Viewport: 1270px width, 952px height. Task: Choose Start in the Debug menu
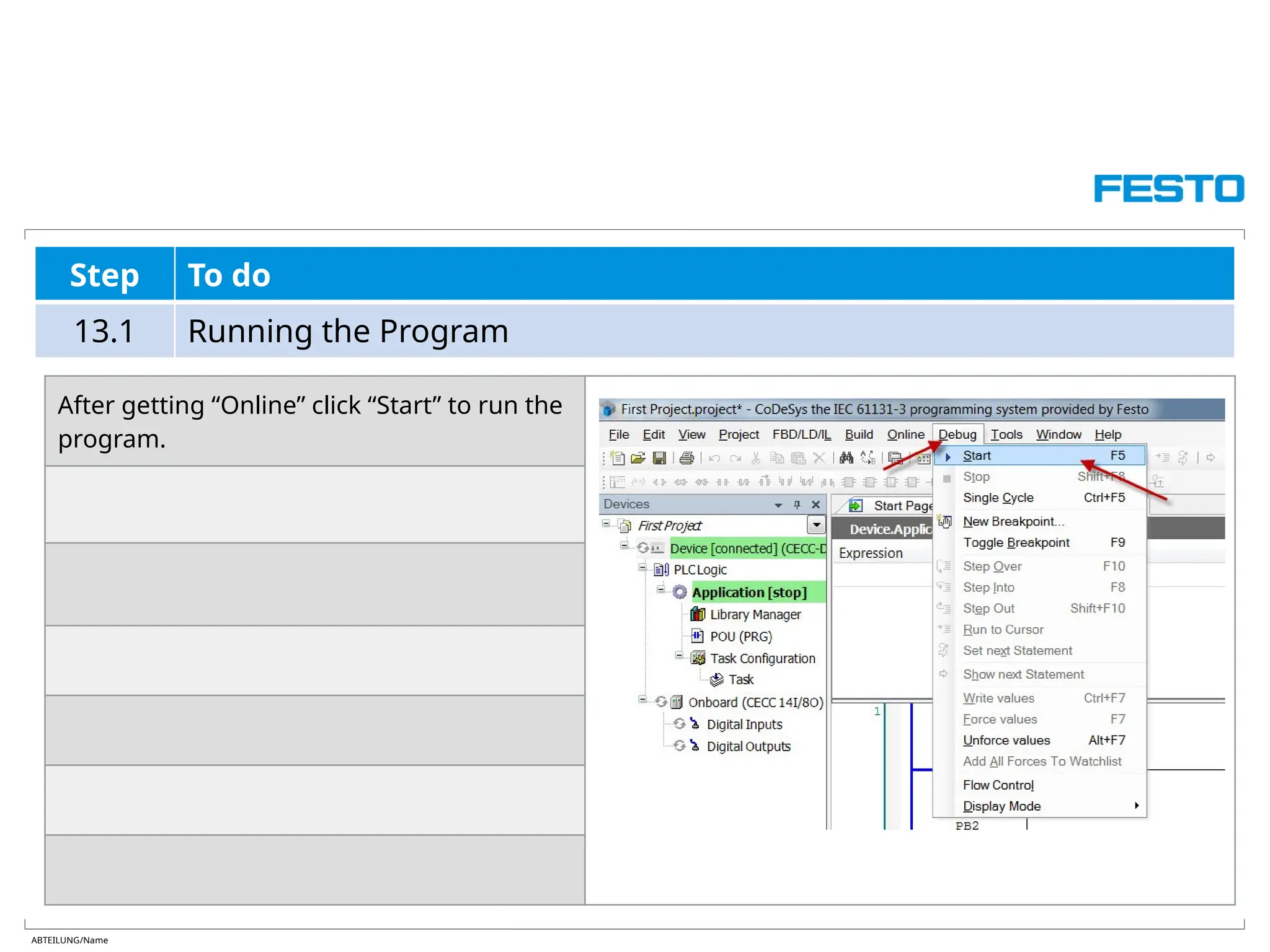click(x=1039, y=456)
